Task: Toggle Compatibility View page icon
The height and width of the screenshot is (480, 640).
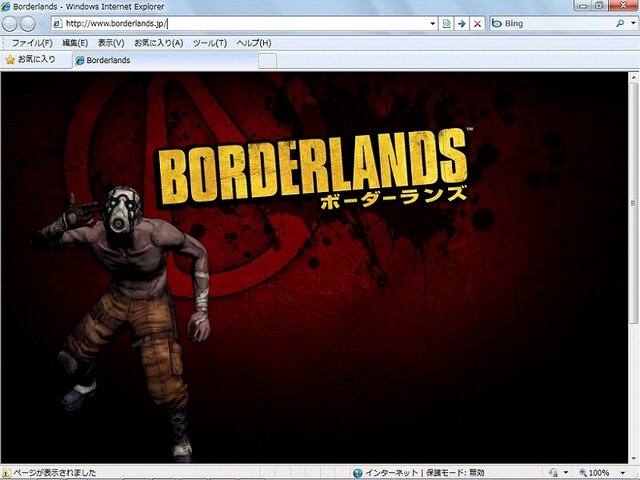Action: [x=447, y=24]
